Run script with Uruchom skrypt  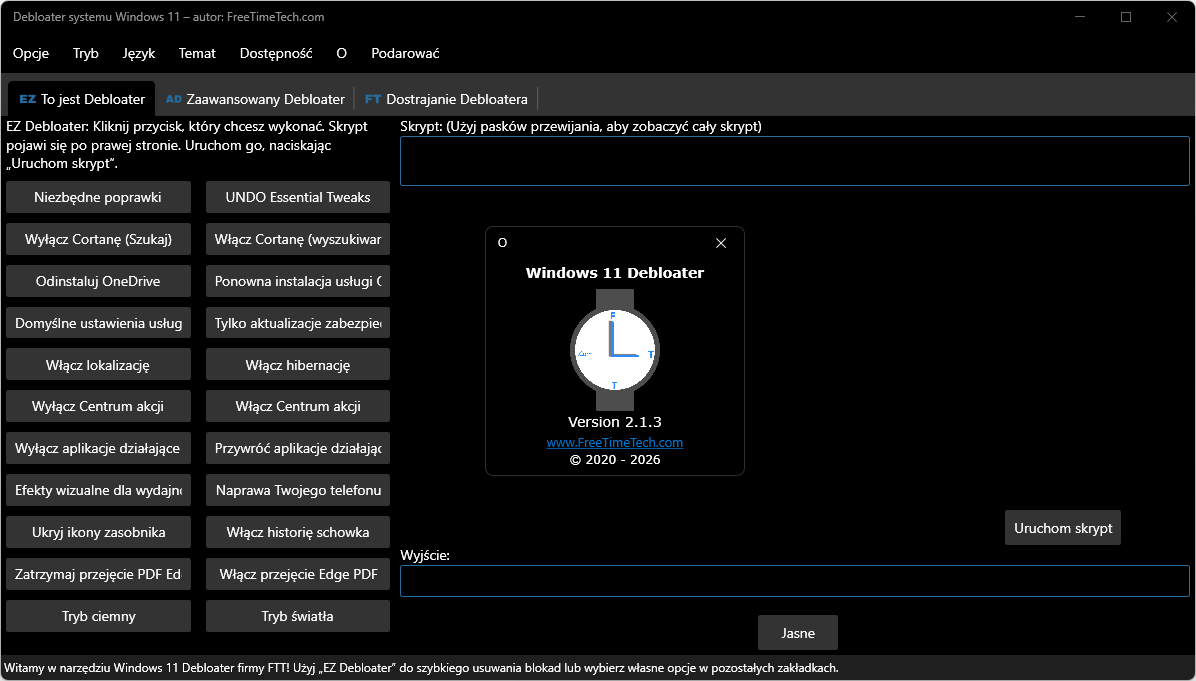(1063, 528)
